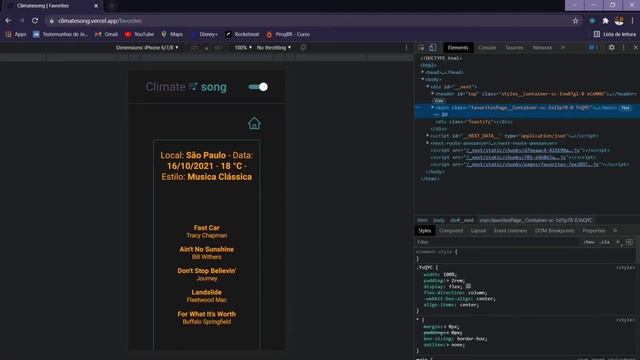
Task: Click the Climate song logo
Action: click(x=186, y=87)
